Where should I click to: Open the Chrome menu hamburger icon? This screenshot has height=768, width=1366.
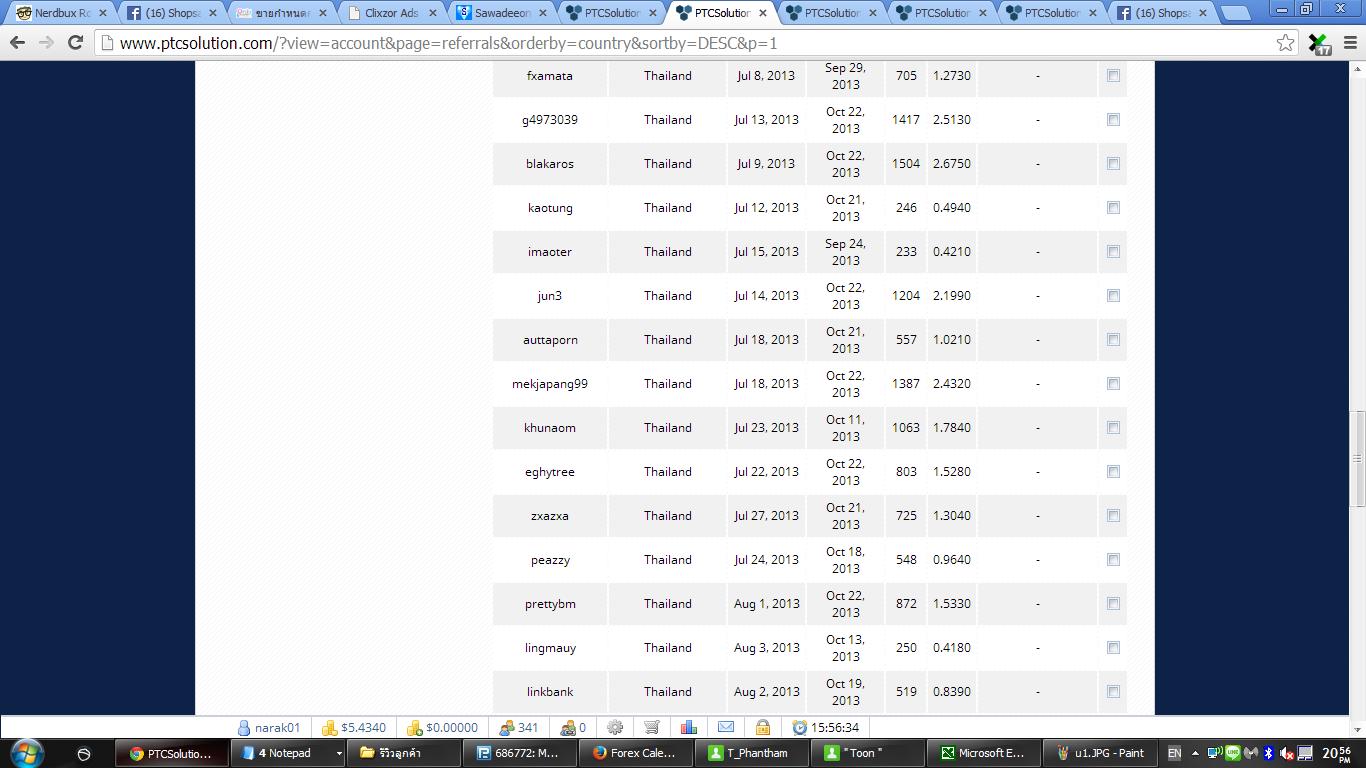tap(1349, 43)
